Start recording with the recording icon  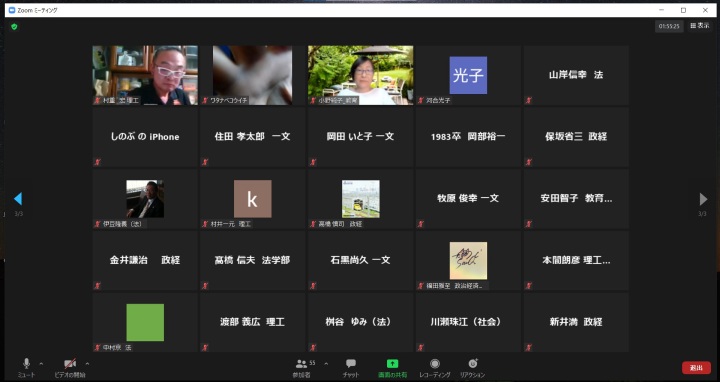[x=435, y=364]
